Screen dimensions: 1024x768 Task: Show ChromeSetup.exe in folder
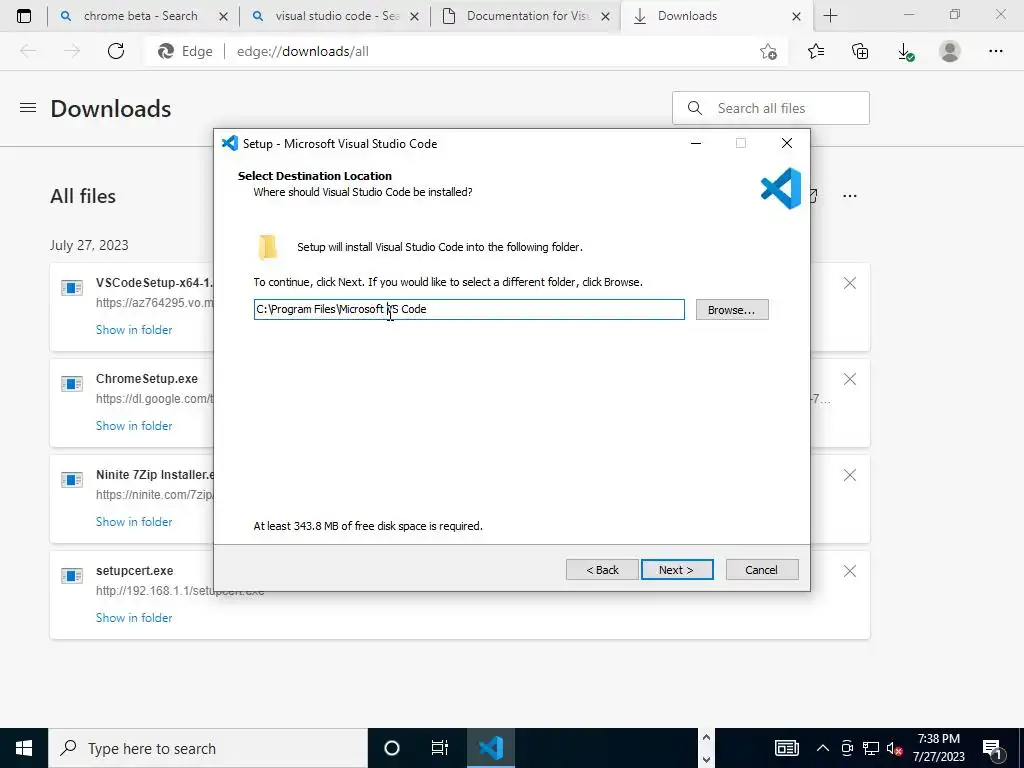pyautogui.click(x=134, y=426)
